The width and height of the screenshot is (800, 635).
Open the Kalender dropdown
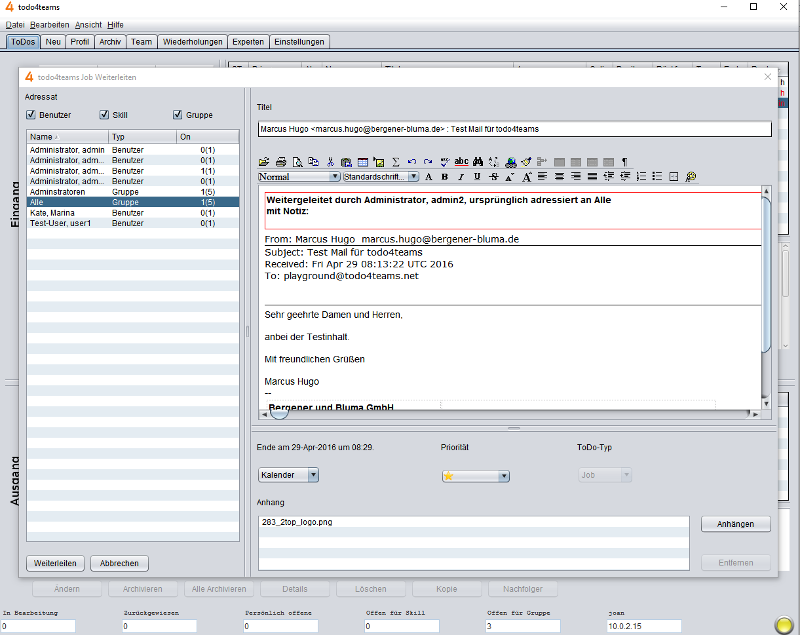[x=288, y=475]
